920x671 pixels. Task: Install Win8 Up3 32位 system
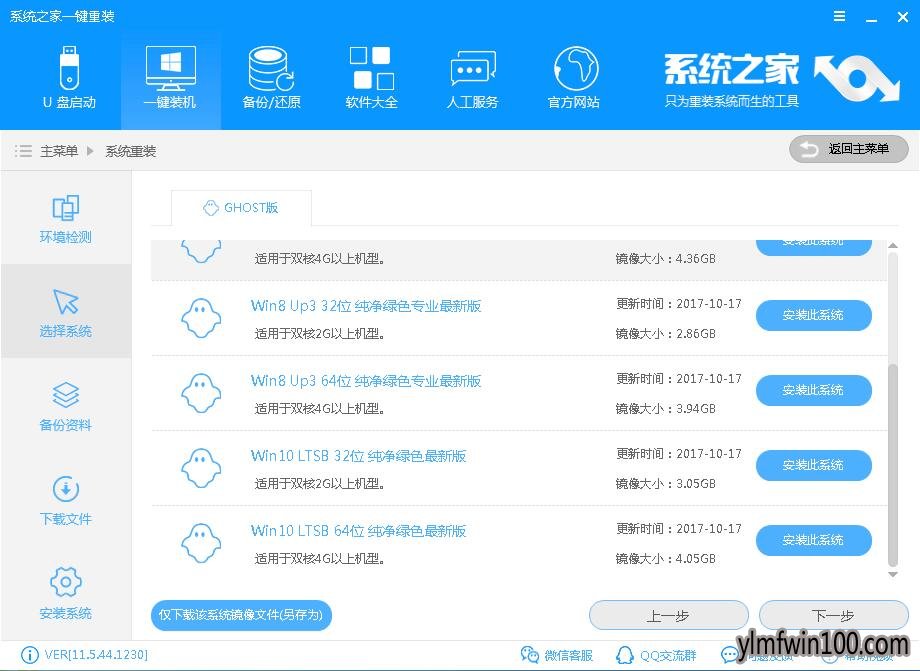tap(813, 315)
